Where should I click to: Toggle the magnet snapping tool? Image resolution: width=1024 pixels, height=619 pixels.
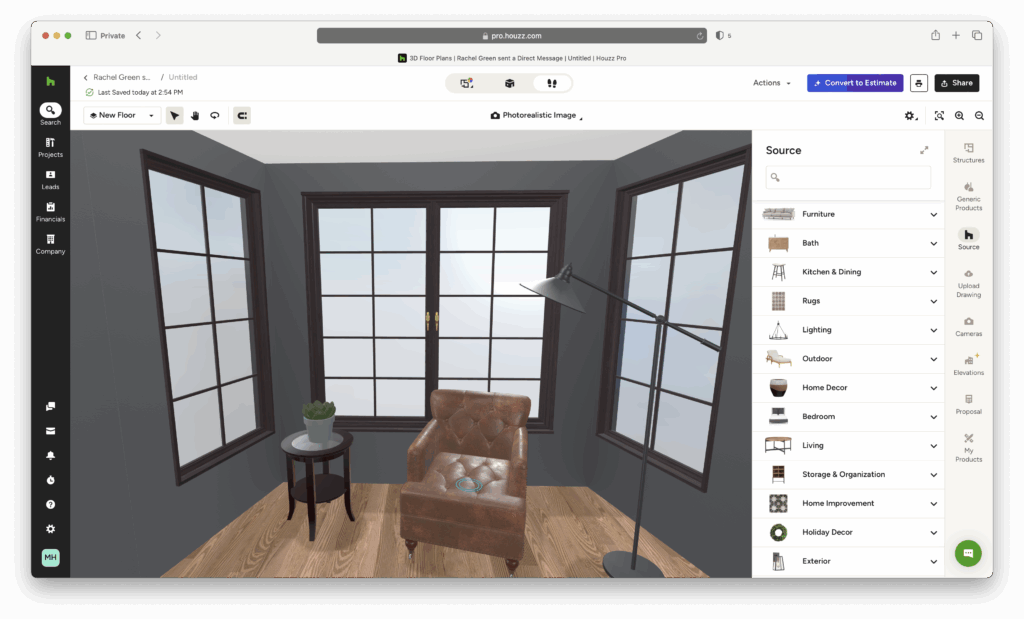pyautogui.click(x=242, y=115)
